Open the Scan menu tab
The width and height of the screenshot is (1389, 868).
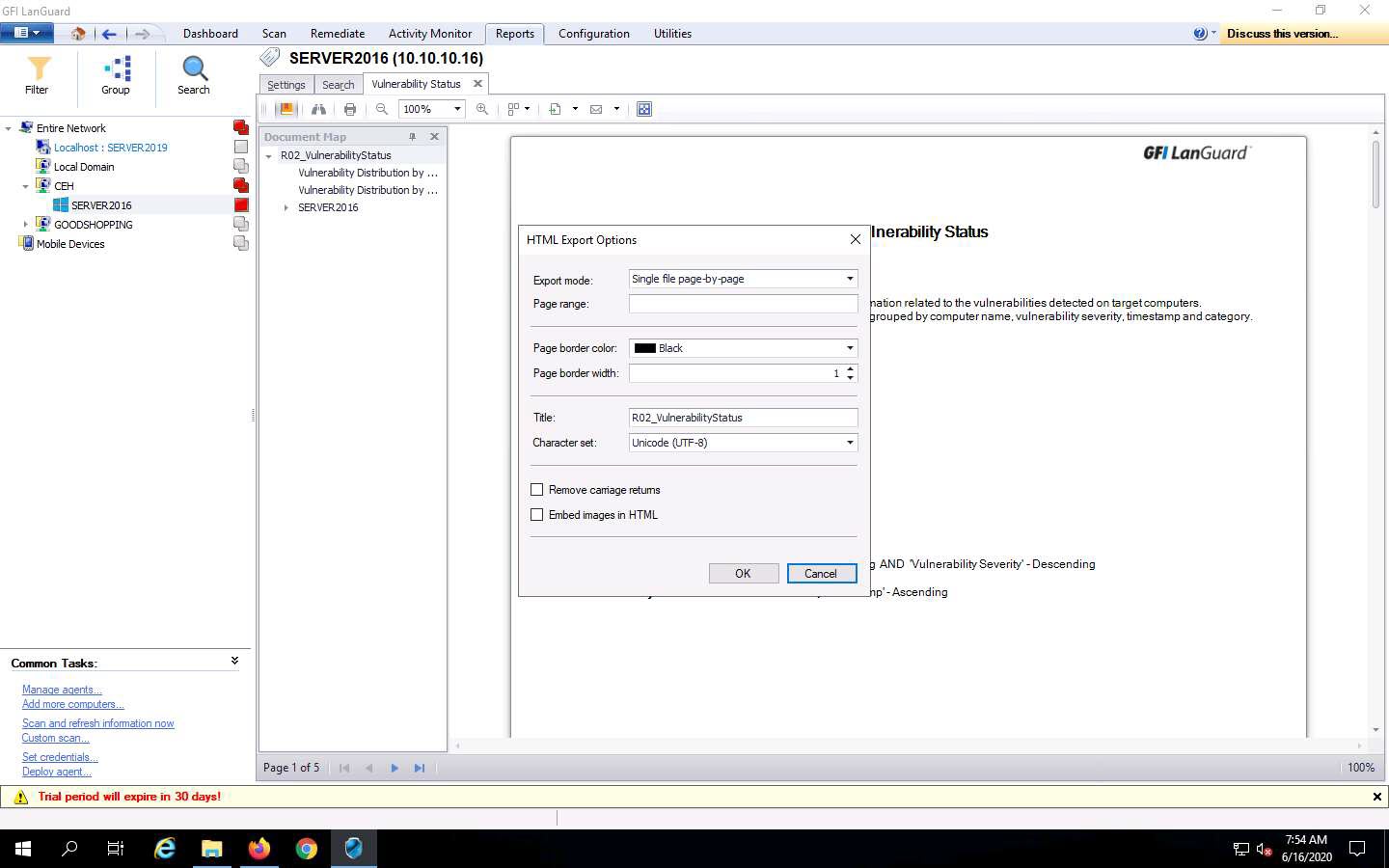pos(274,34)
